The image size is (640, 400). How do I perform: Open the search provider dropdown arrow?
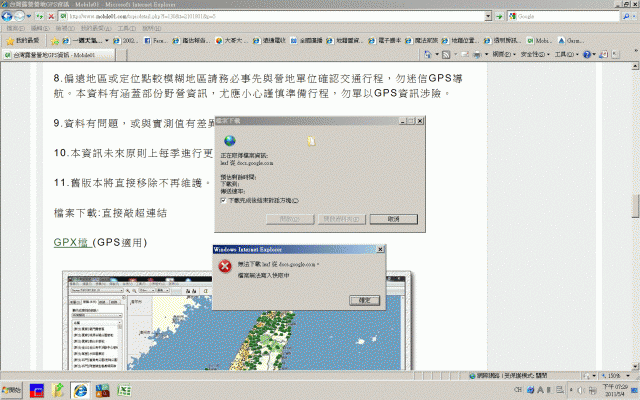[x=634, y=16]
